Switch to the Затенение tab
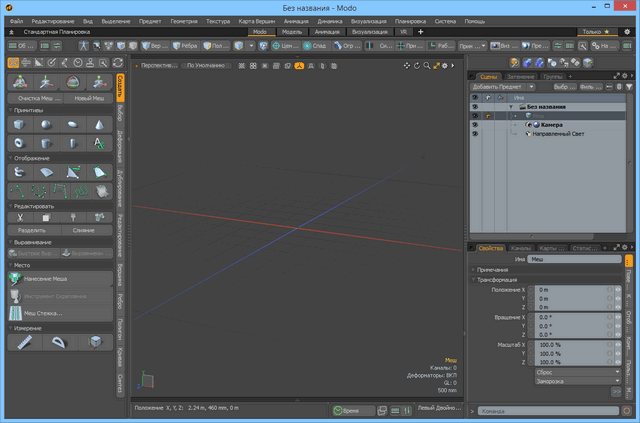640x423 pixels. click(520, 76)
